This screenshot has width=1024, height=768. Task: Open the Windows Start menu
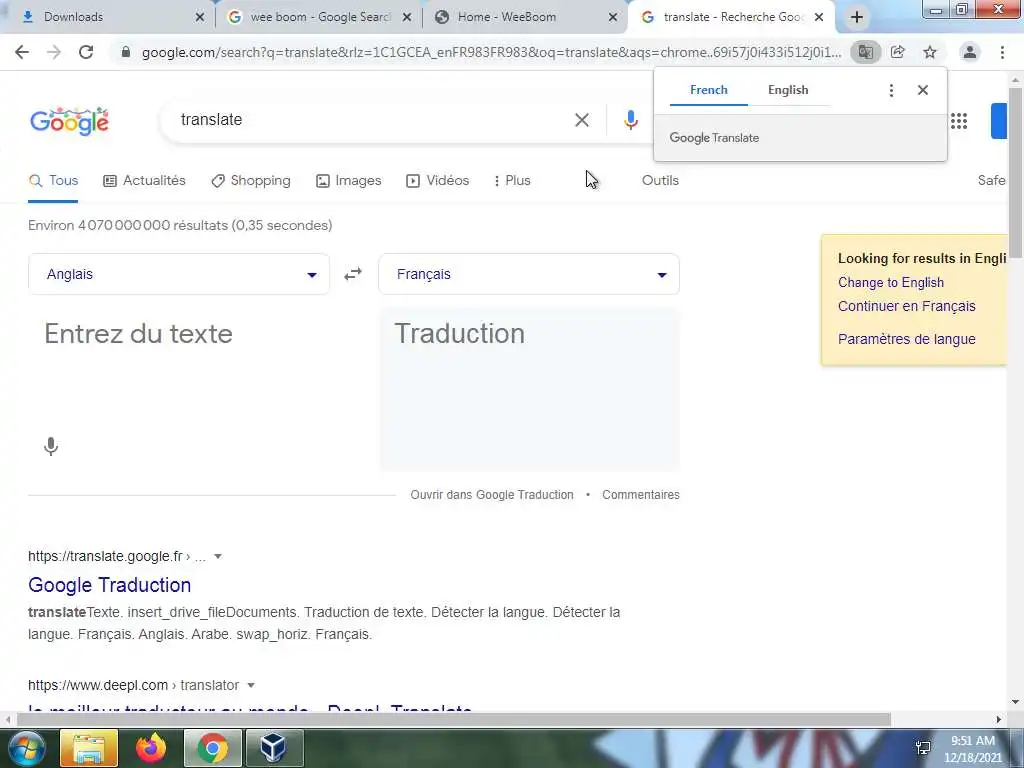(x=25, y=748)
